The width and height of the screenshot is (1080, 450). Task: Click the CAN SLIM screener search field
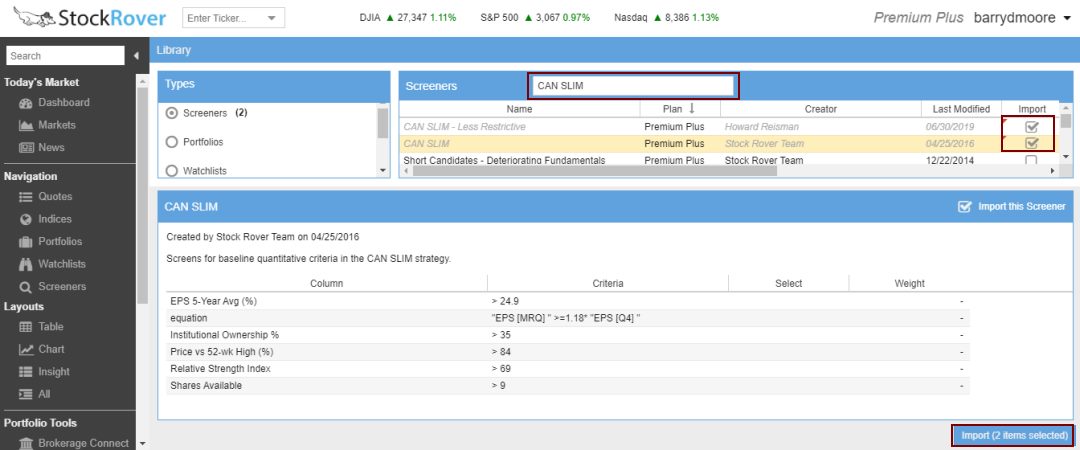click(x=634, y=86)
